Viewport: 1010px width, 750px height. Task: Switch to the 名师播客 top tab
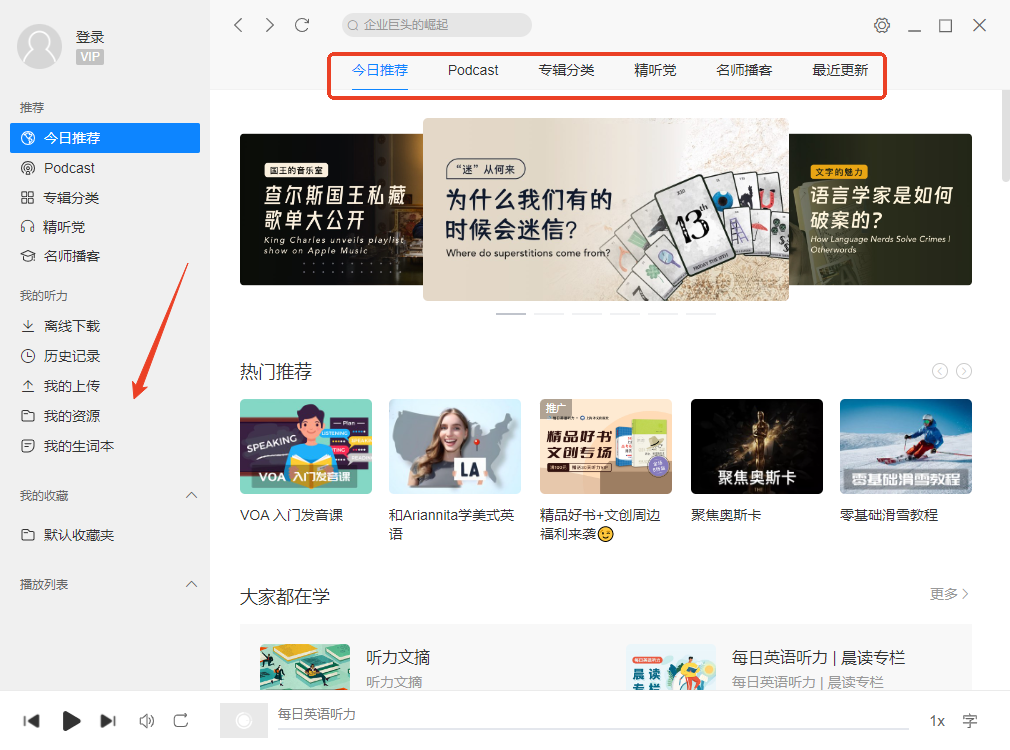744,70
